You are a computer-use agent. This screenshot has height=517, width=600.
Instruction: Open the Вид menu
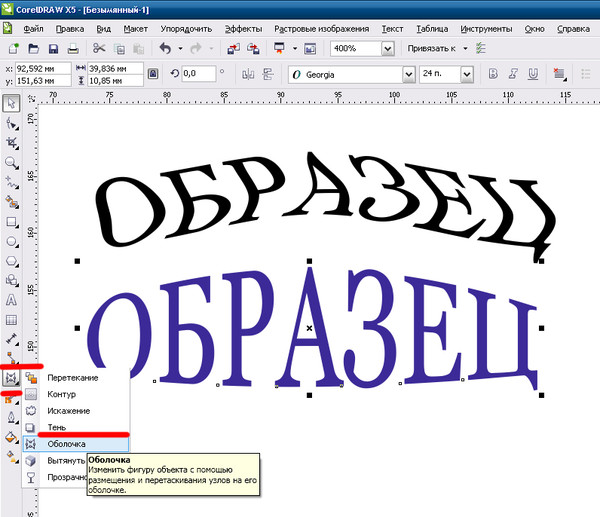tap(103, 29)
